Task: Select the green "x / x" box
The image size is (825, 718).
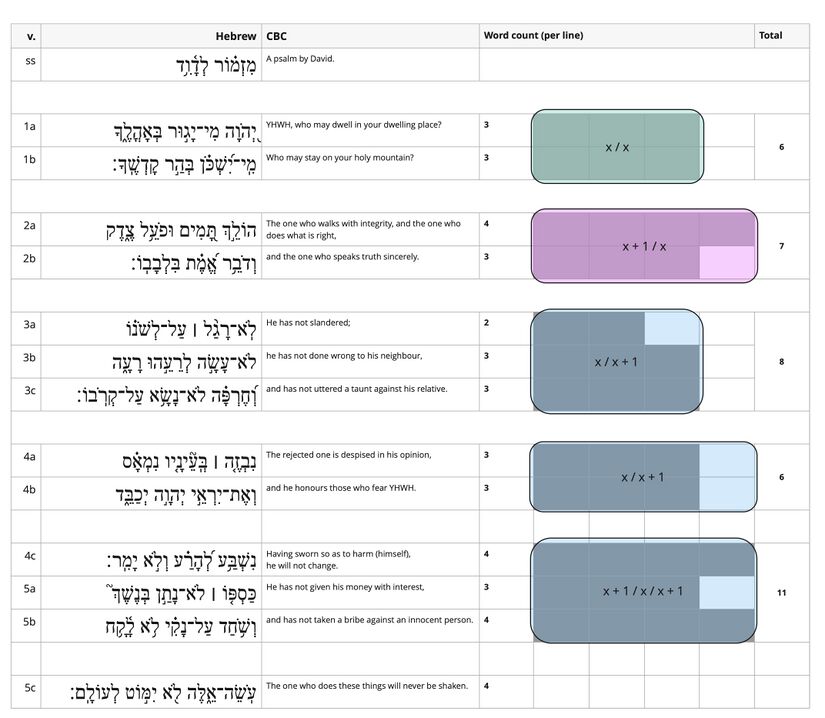Action: point(616,147)
